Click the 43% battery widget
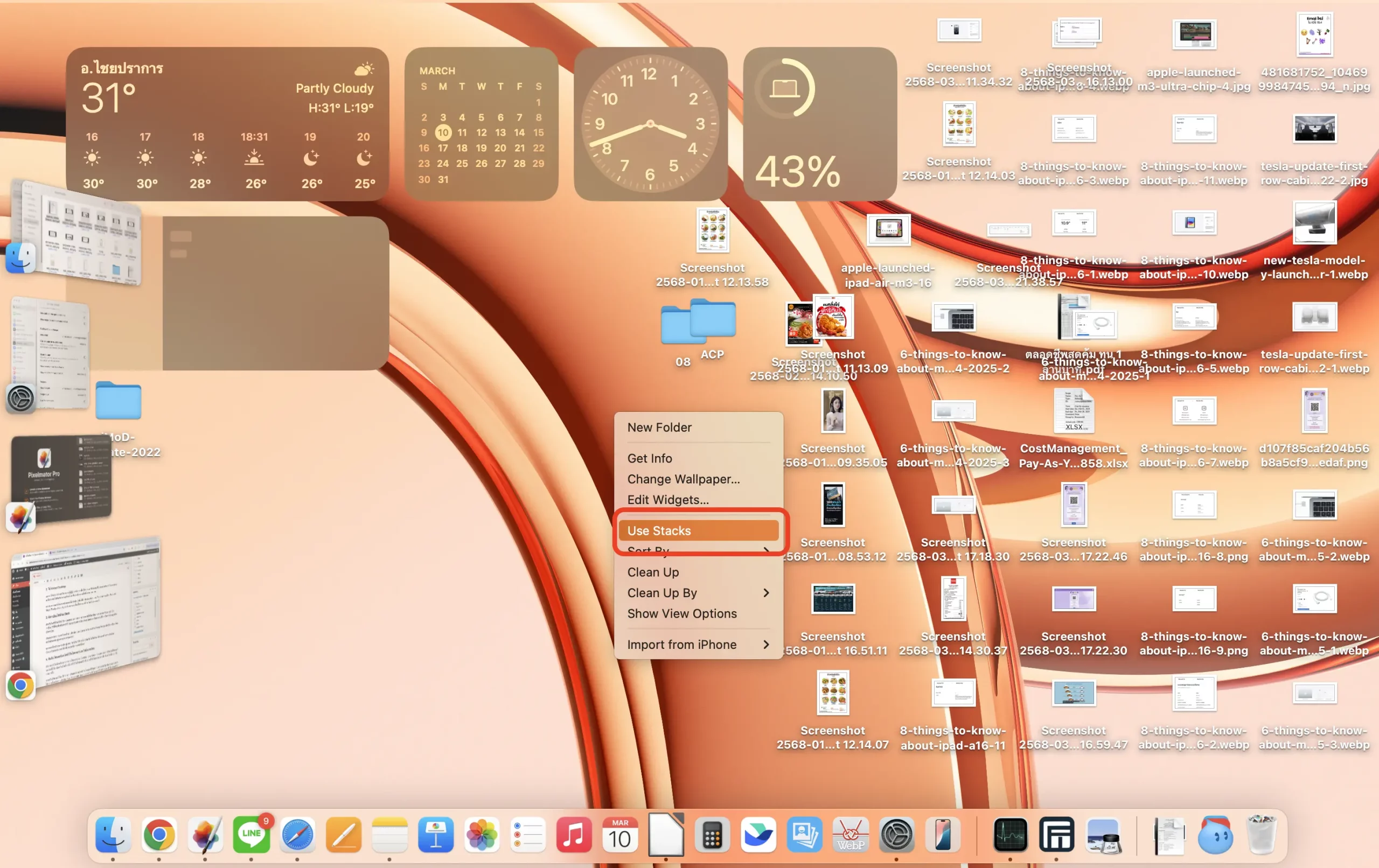This screenshot has width=1379, height=868. [819, 124]
